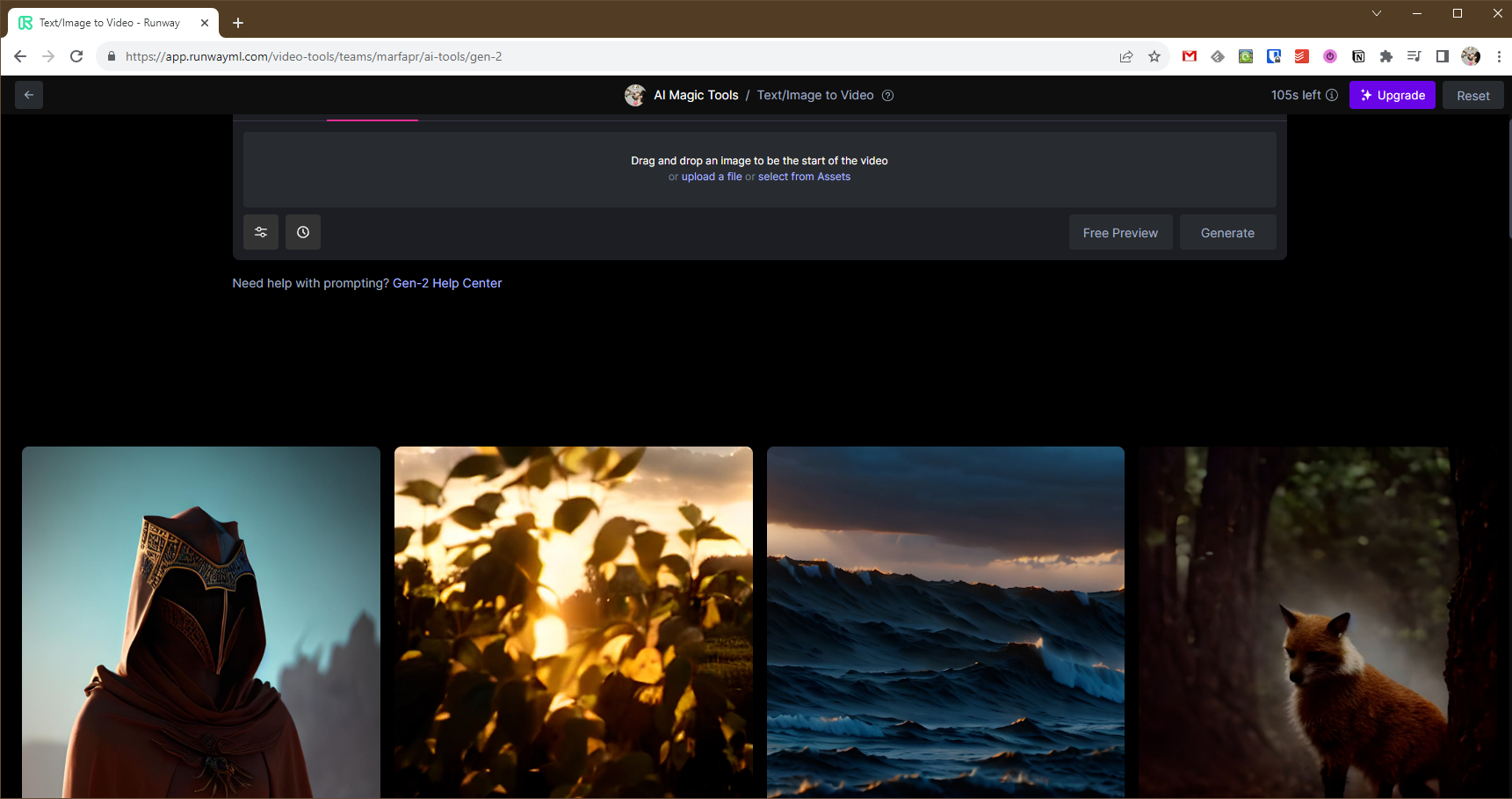Open the generation history clock icon

pos(303,232)
